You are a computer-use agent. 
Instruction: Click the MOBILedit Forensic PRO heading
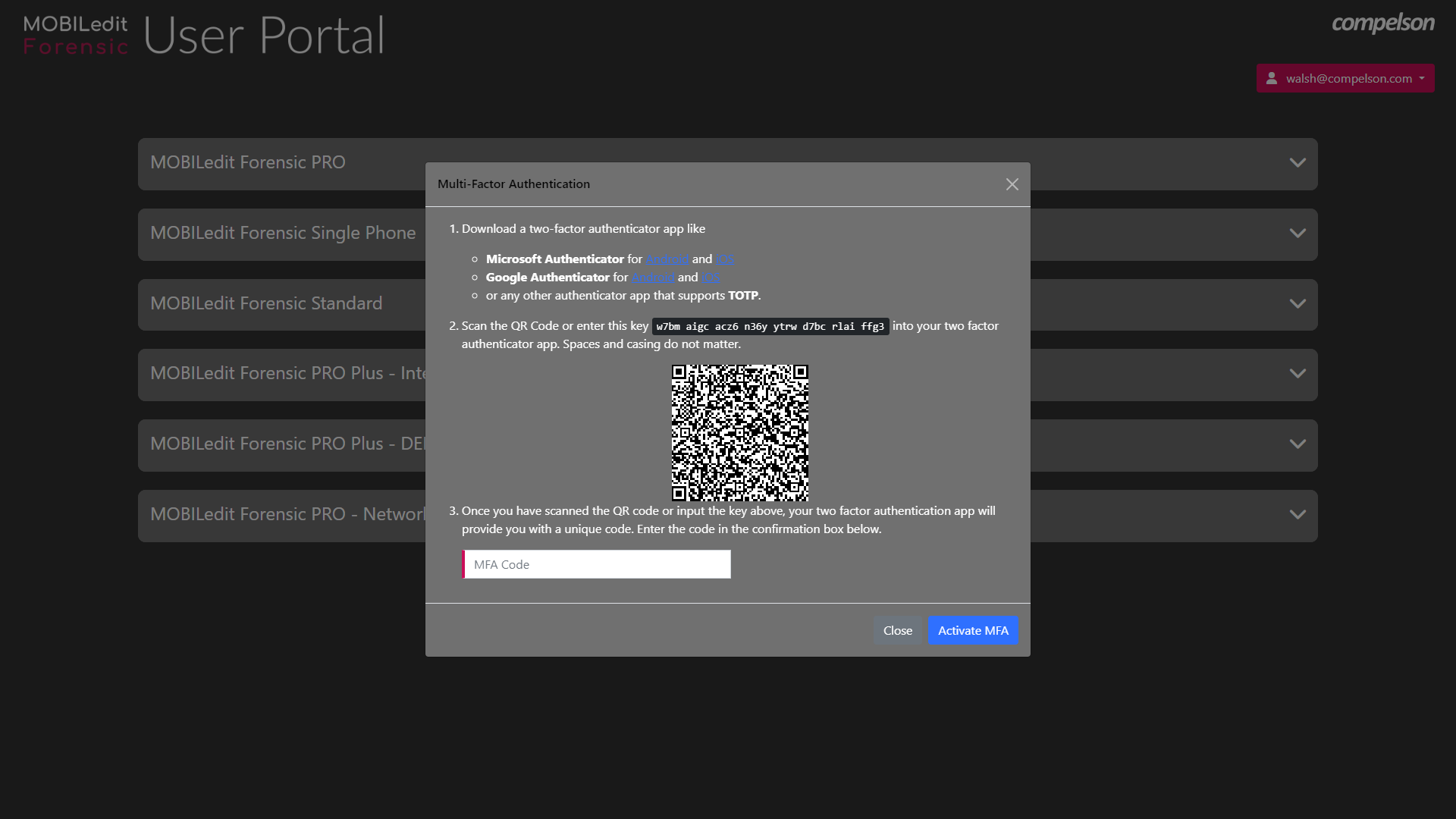(248, 162)
